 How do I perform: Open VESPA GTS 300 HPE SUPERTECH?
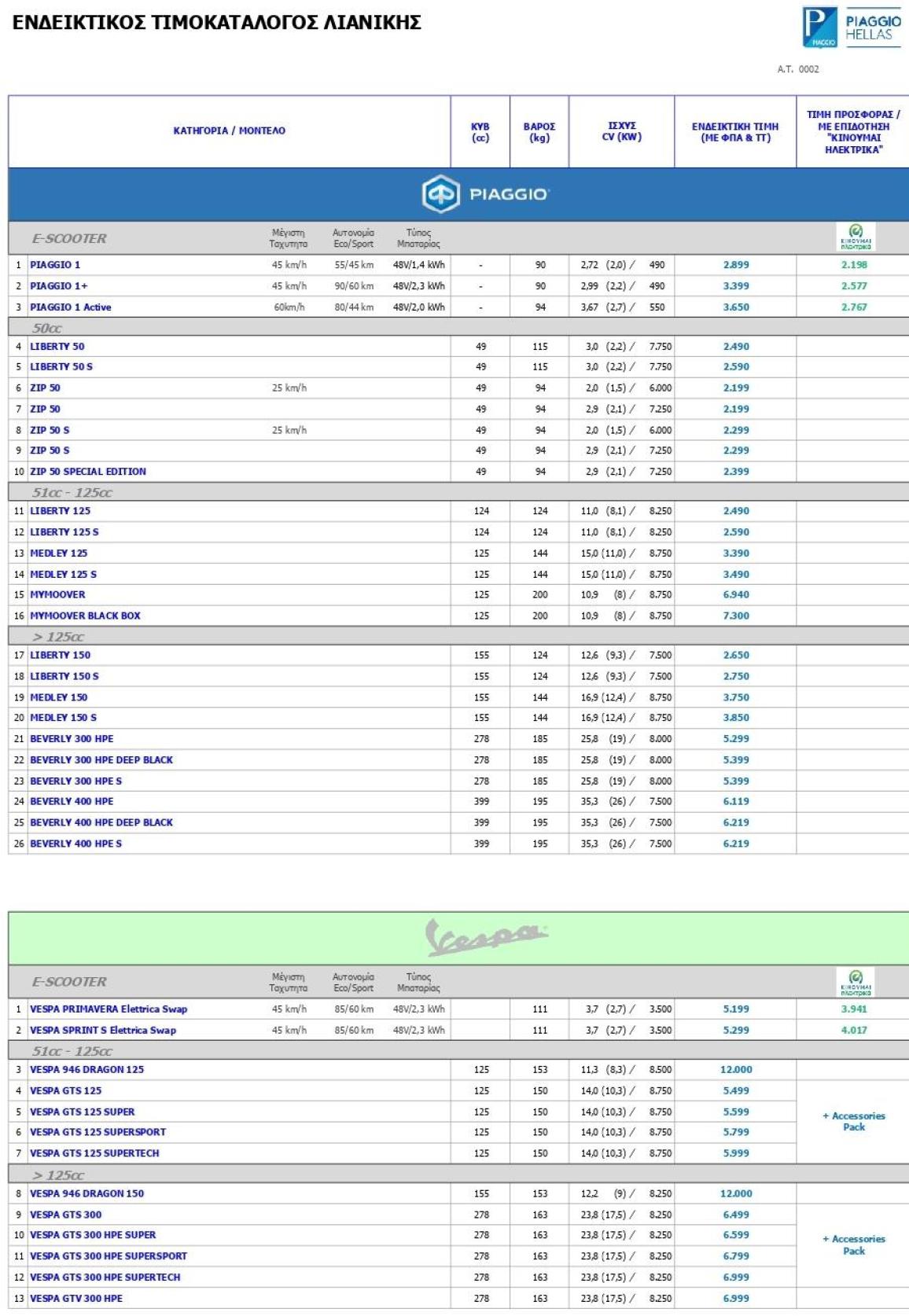[x=105, y=1277]
